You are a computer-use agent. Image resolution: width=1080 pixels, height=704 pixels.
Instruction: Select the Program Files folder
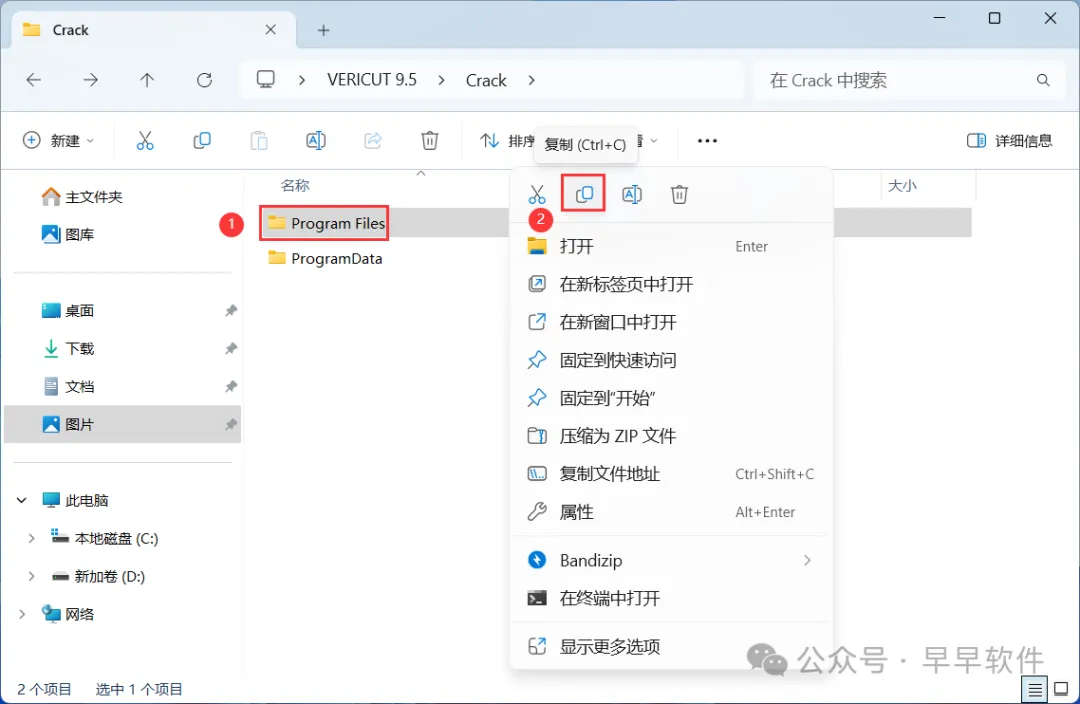[325, 223]
